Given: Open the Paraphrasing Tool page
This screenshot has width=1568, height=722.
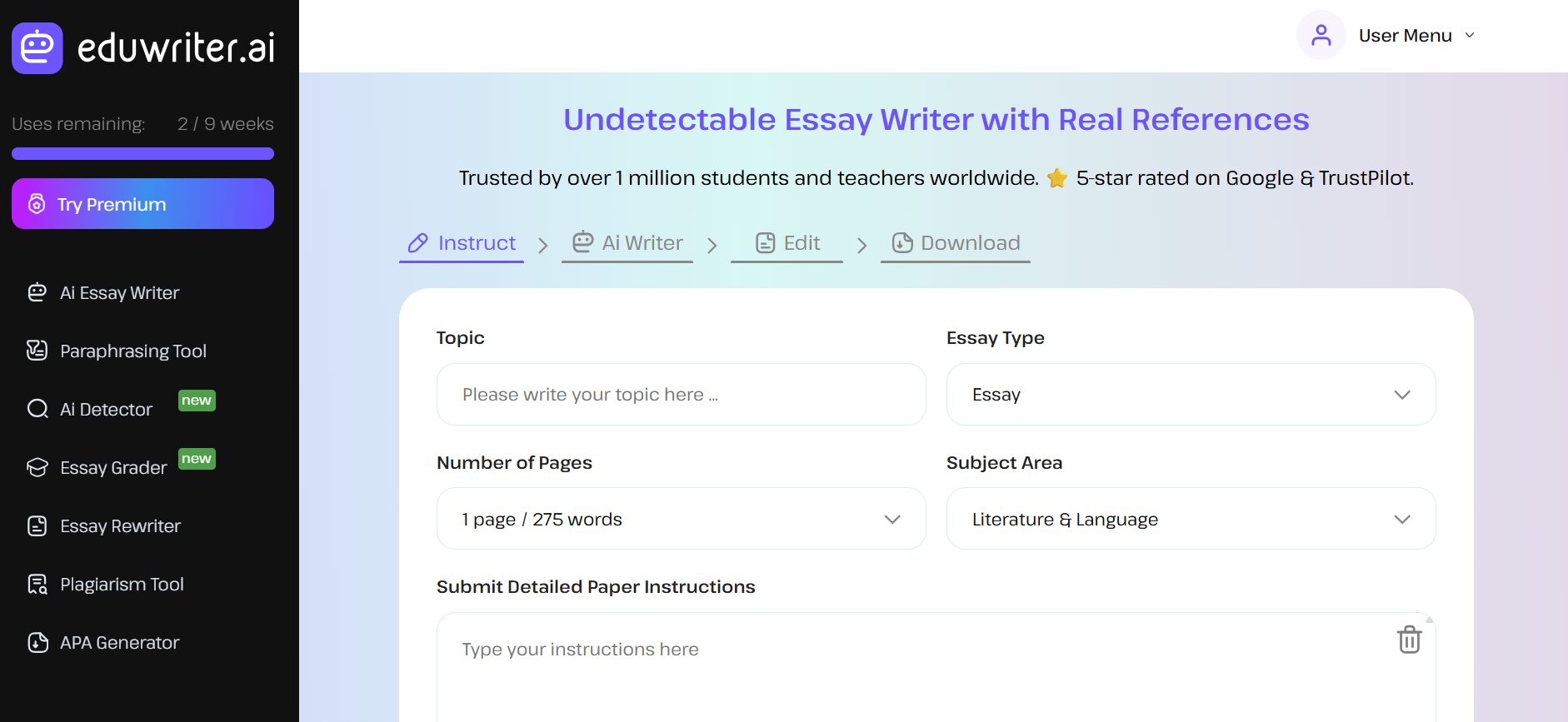Looking at the screenshot, I should (133, 351).
